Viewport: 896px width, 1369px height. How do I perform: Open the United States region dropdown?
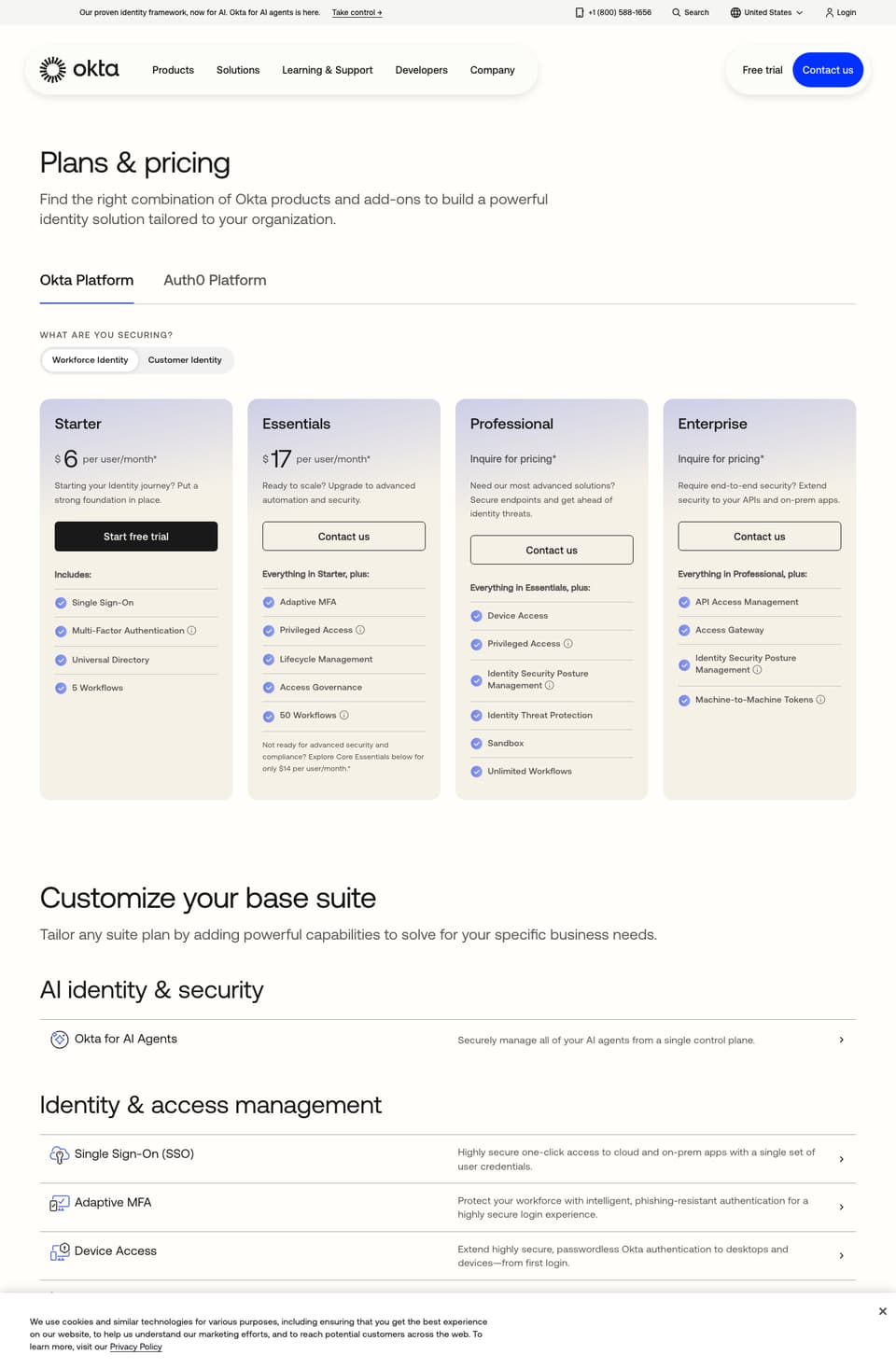(766, 13)
